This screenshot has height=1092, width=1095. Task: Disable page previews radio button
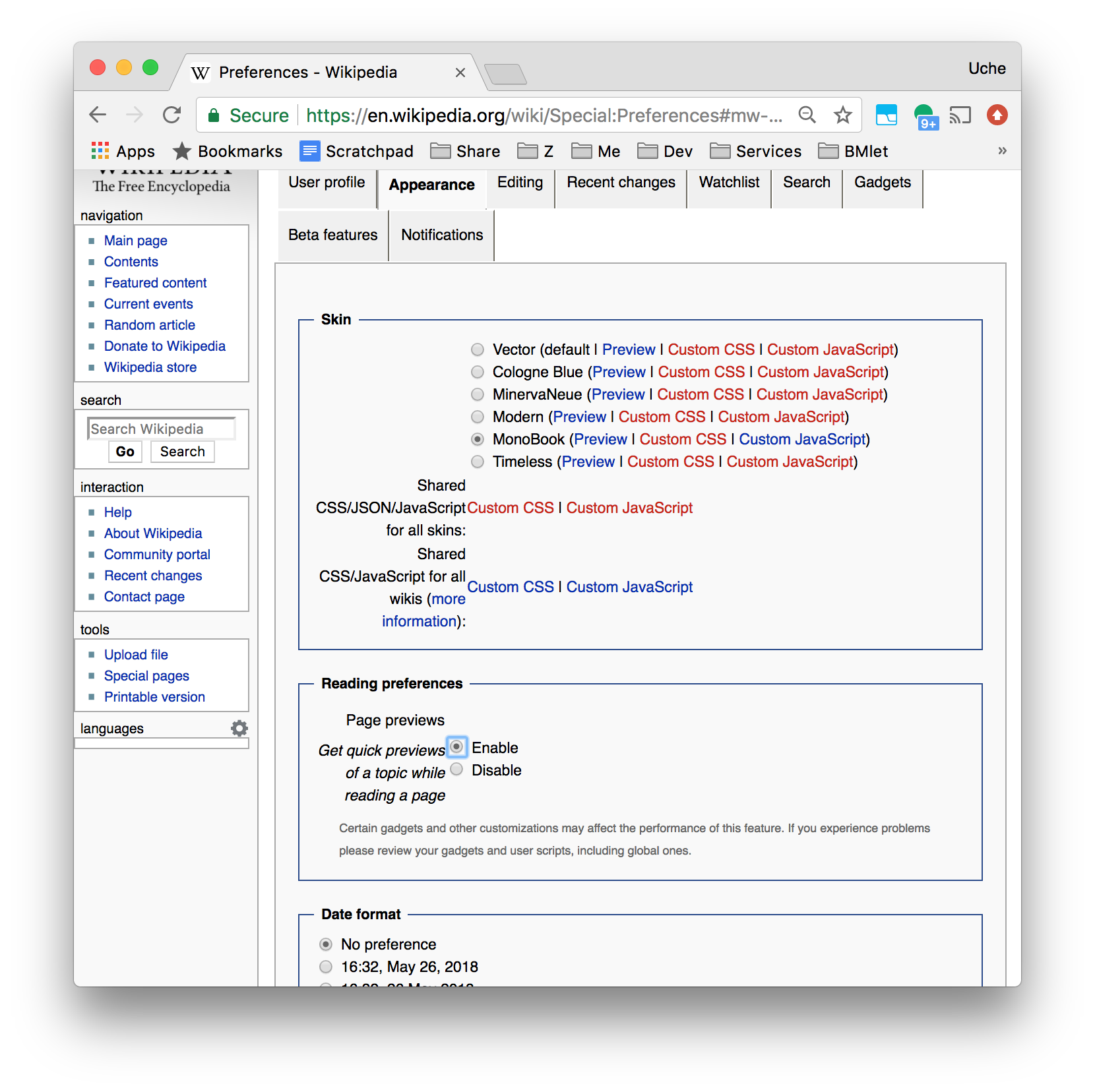456,770
